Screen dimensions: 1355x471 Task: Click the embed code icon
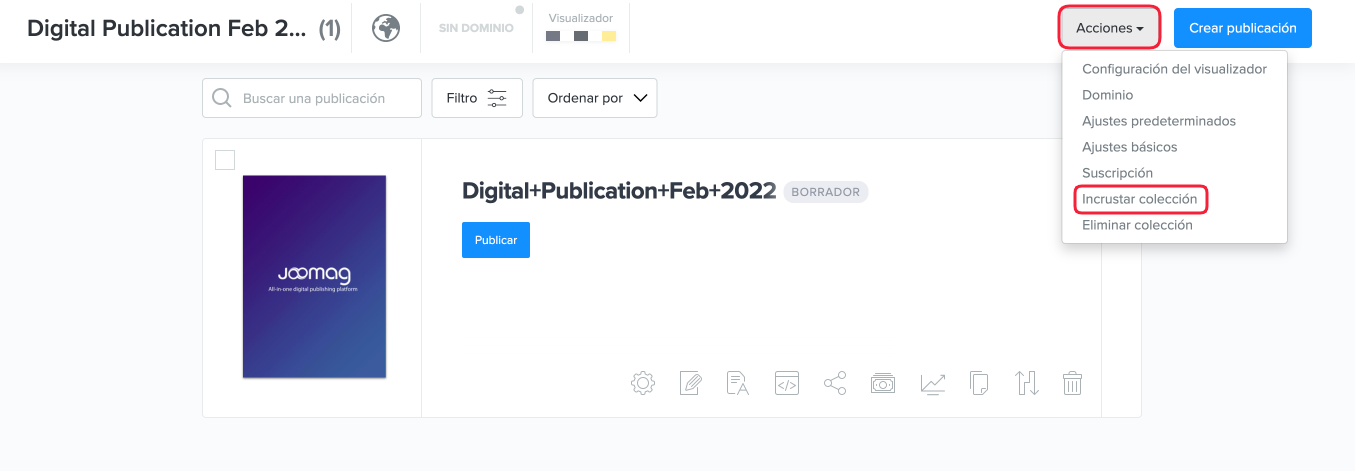pos(787,383)
